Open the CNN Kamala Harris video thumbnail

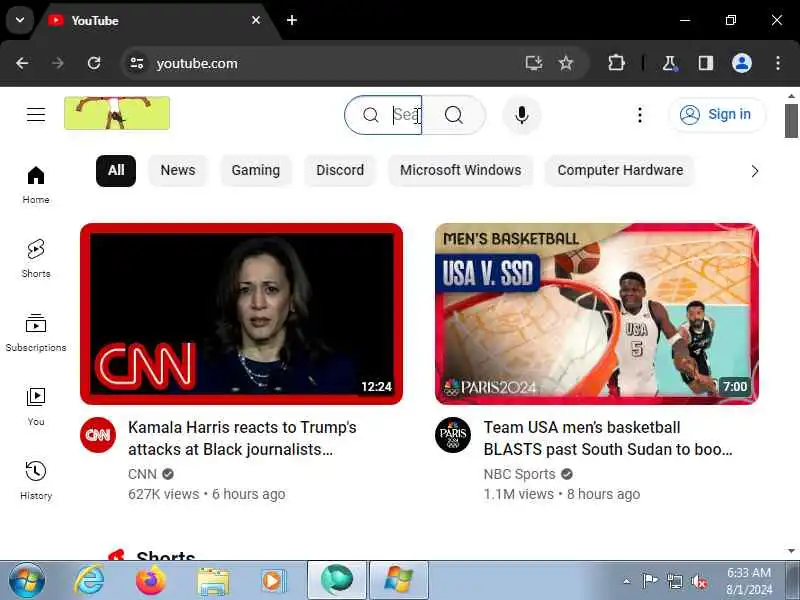tap(241, 314)
